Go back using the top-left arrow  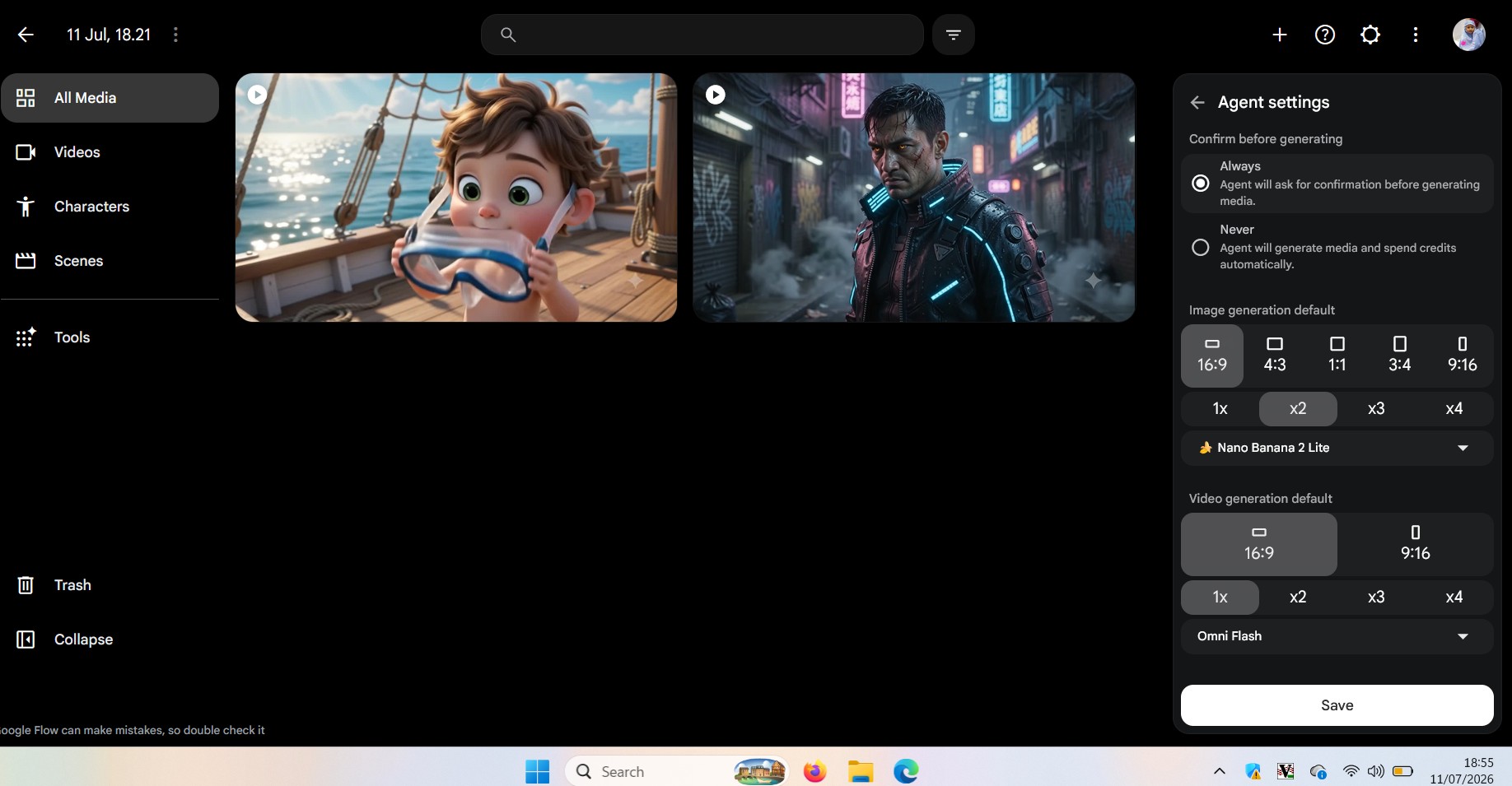26,35
